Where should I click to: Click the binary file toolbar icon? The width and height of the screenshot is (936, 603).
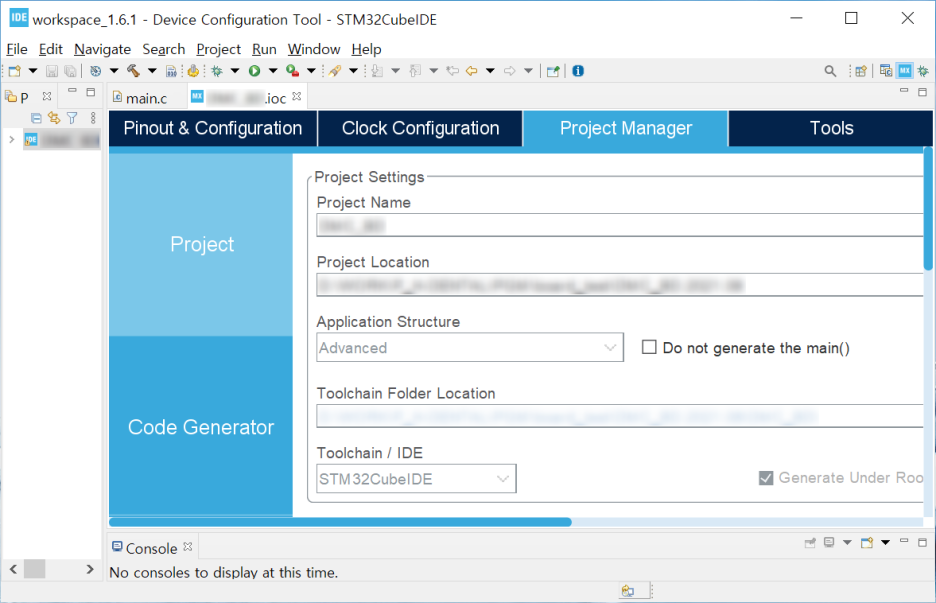tap(171, 72)
